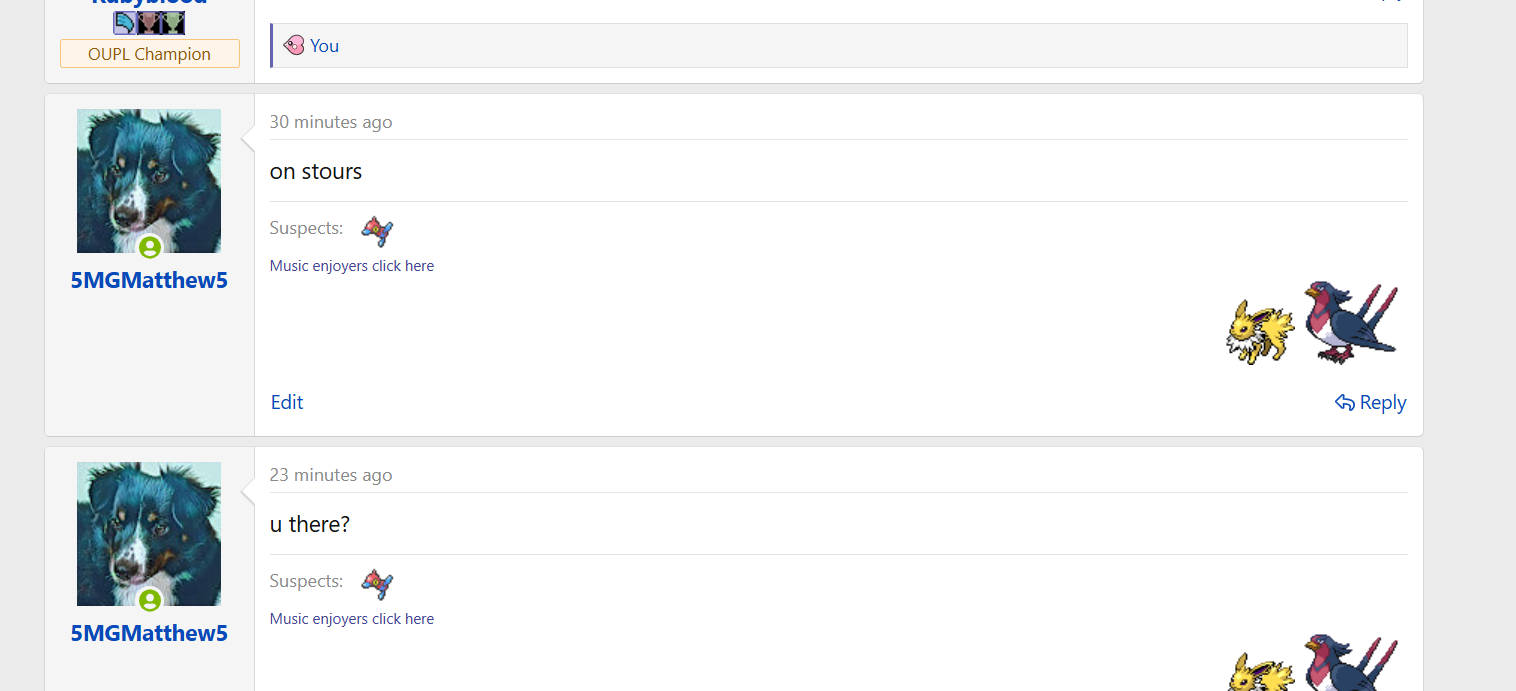Click the OUPL Champion banner
1516x691 pixels.
click(150, 54)
